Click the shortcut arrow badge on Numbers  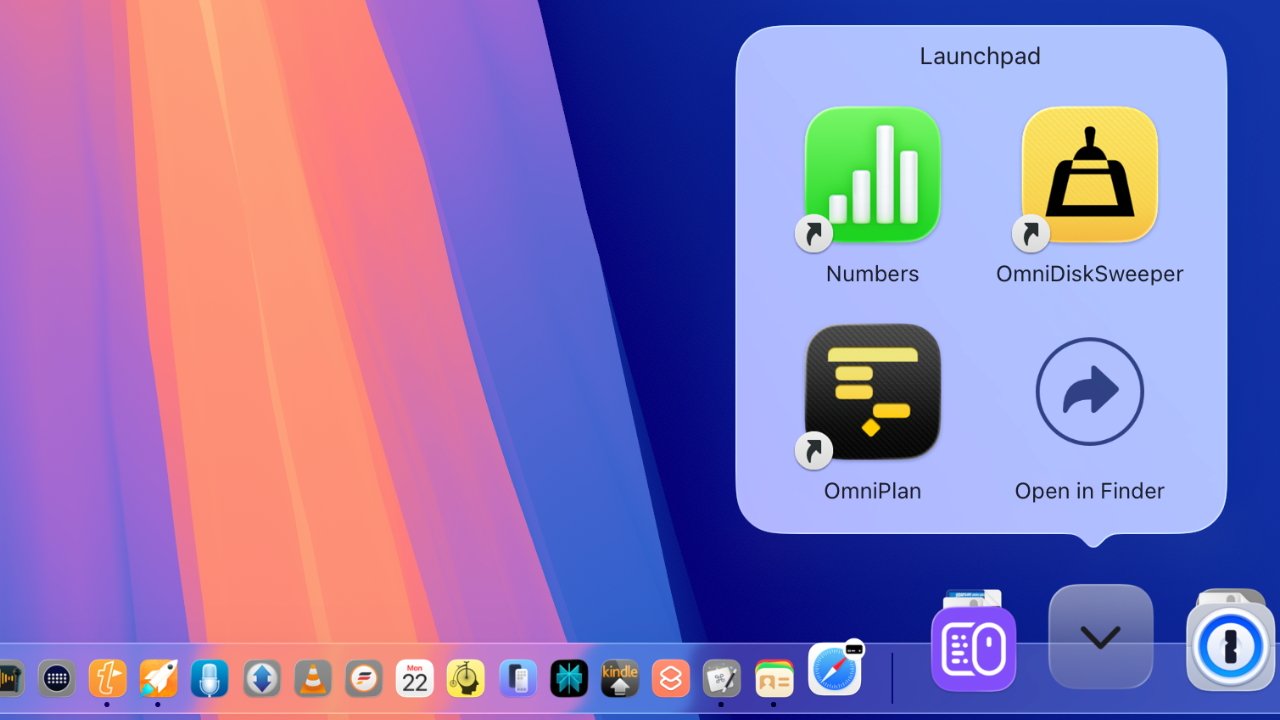[x=813, y=233]
